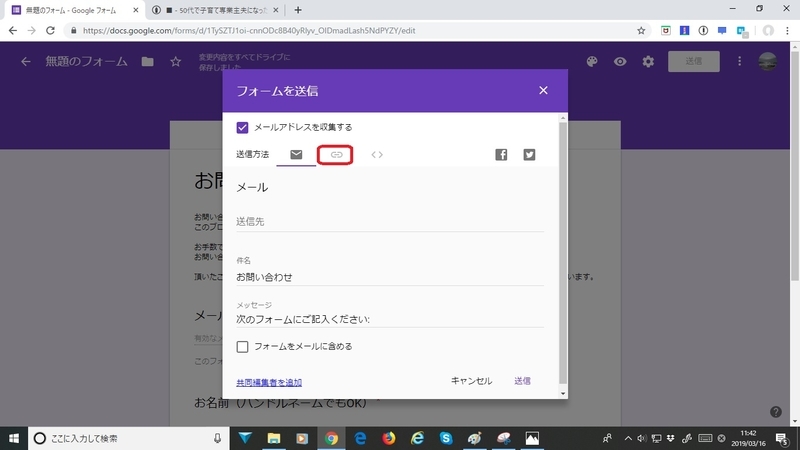Open the form settings gear icon
This screenshot has width=800, height=450.
coord(648,61)
